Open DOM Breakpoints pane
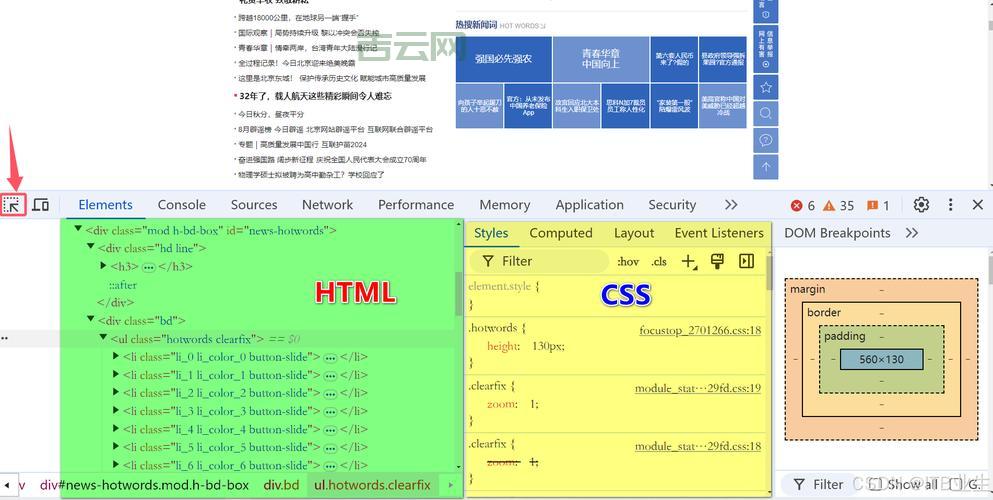The image size is (993, 500). (837, 233)
